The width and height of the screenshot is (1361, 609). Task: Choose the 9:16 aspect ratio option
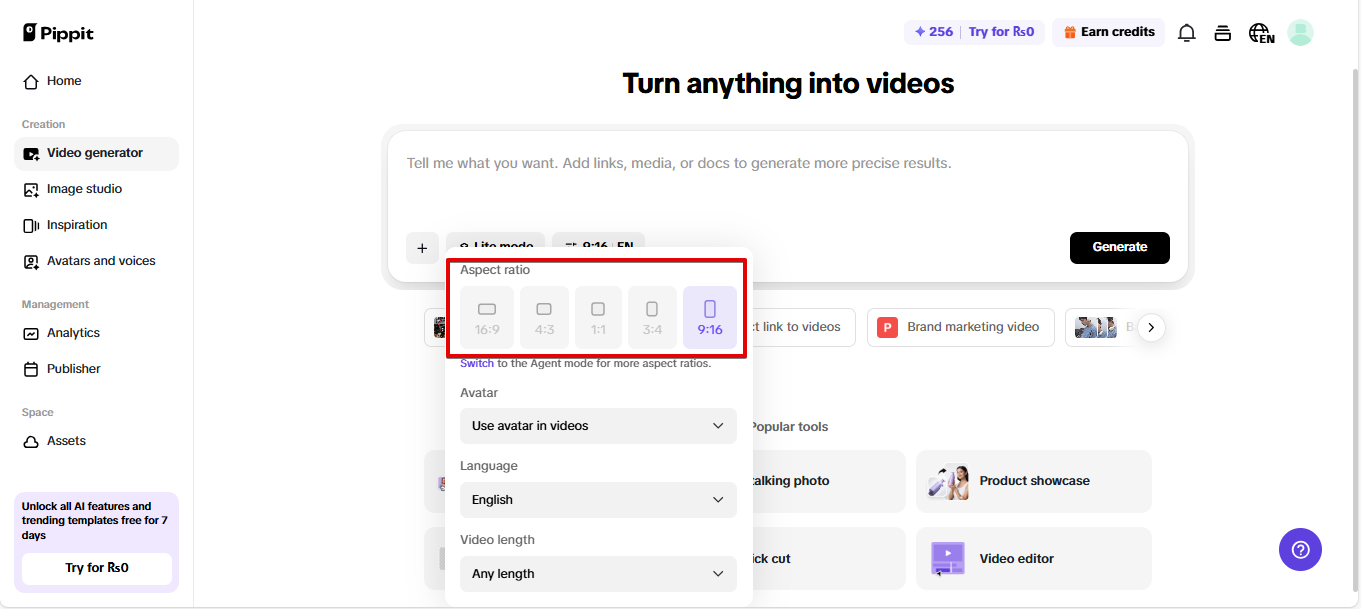(710, 318)
